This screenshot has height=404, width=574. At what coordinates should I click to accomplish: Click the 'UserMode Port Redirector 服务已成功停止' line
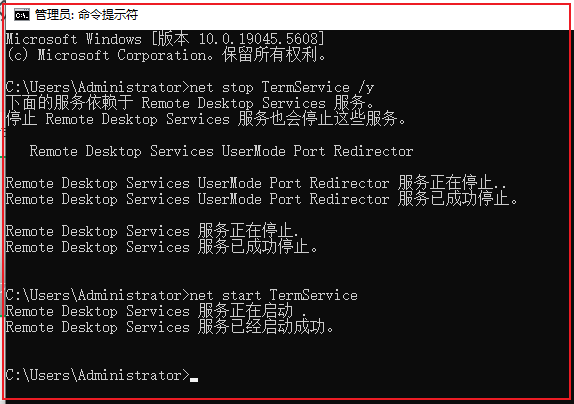(262, 199)
